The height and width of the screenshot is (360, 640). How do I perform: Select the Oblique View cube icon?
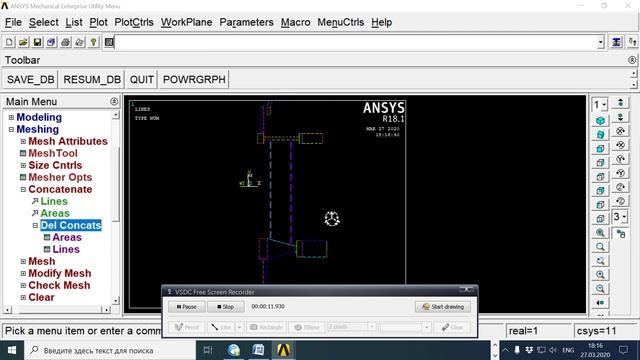coord(600,135)
